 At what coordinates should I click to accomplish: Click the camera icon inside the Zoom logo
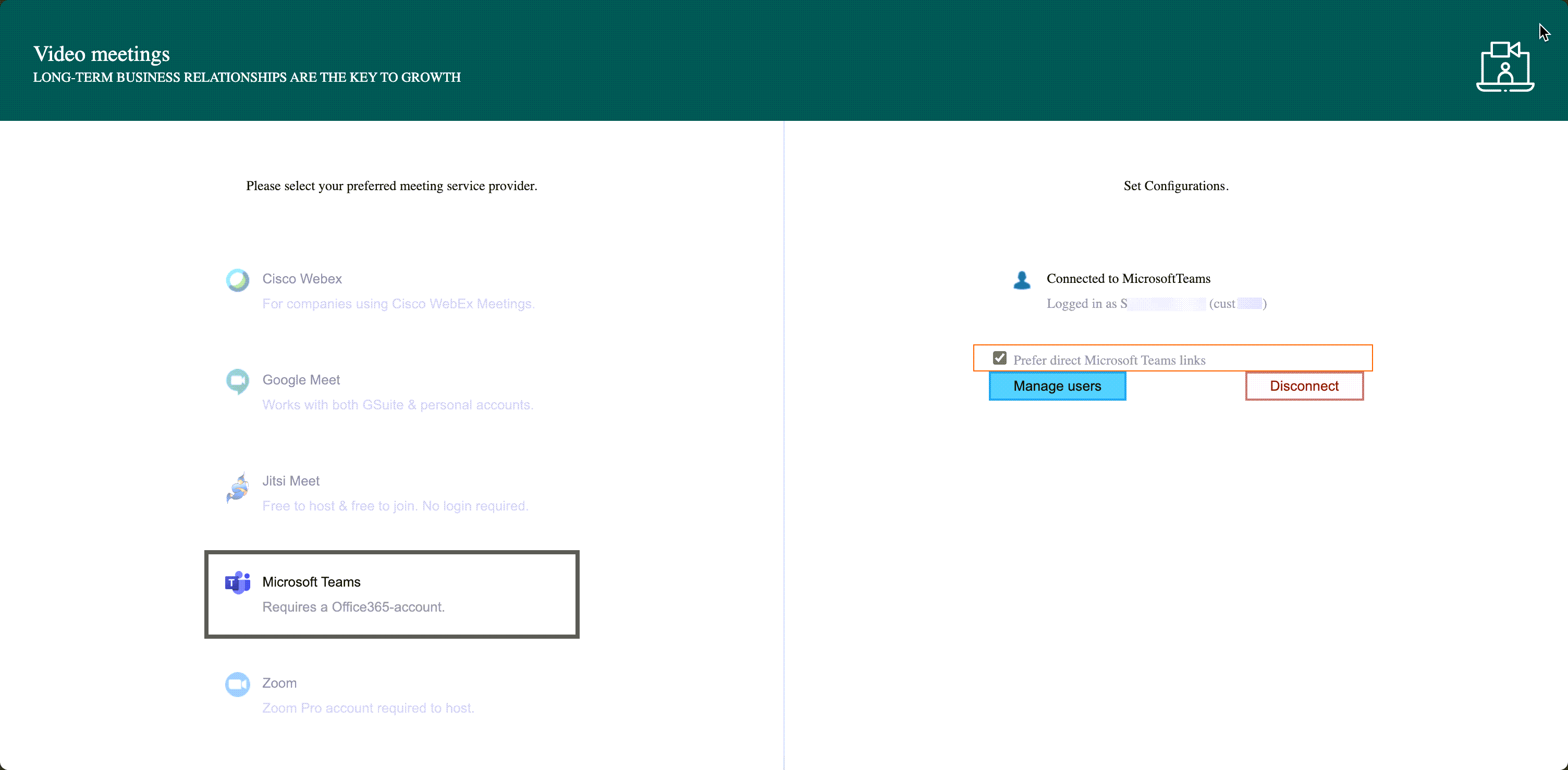237,684
